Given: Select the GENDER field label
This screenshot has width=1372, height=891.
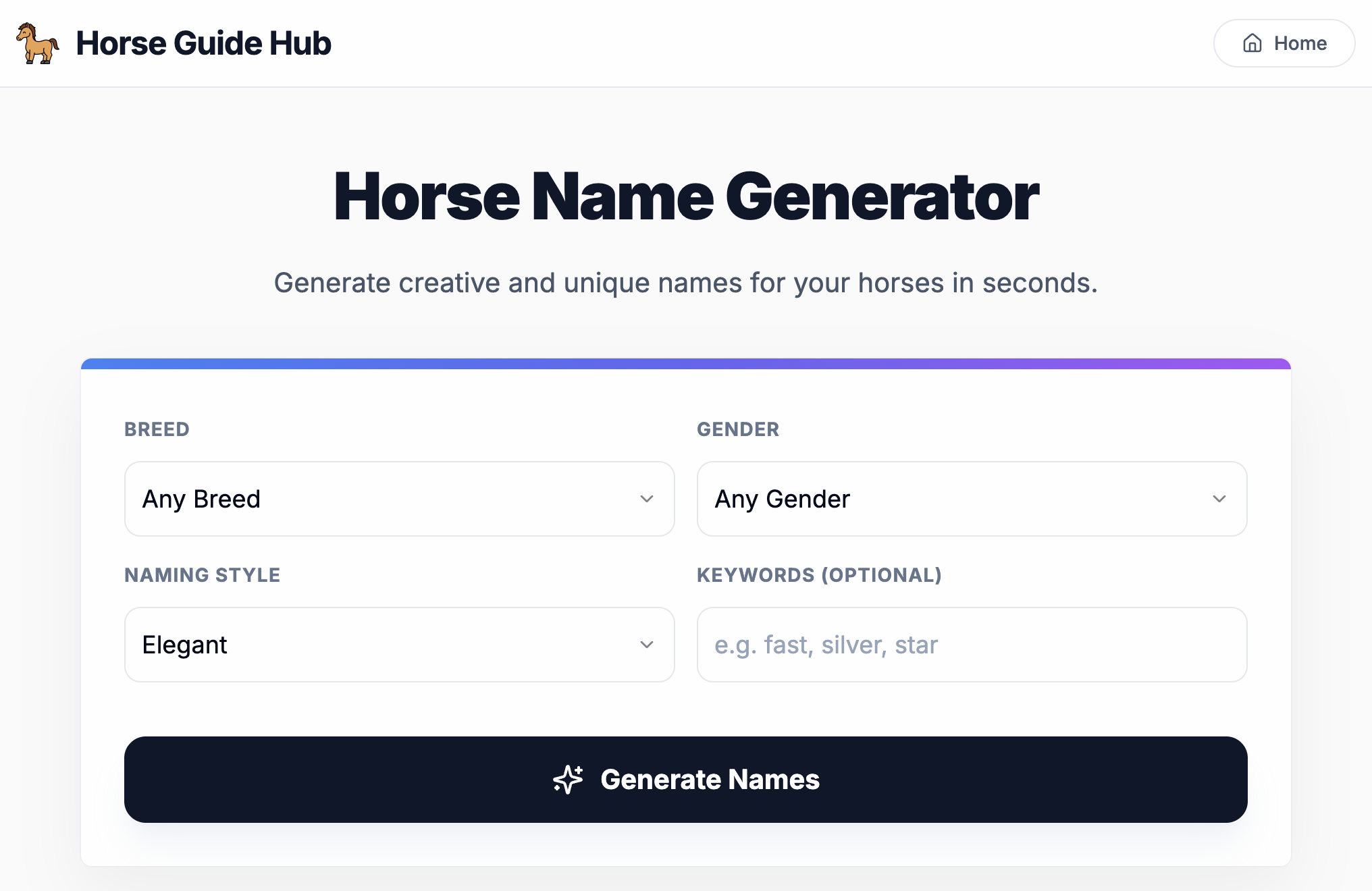Looking at the screenshot, I should point(738,429).
